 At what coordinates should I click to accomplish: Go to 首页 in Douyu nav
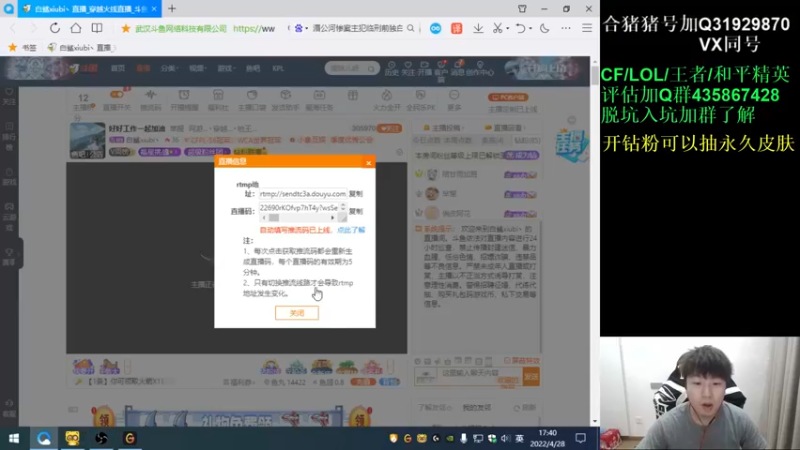click(118, 68)
